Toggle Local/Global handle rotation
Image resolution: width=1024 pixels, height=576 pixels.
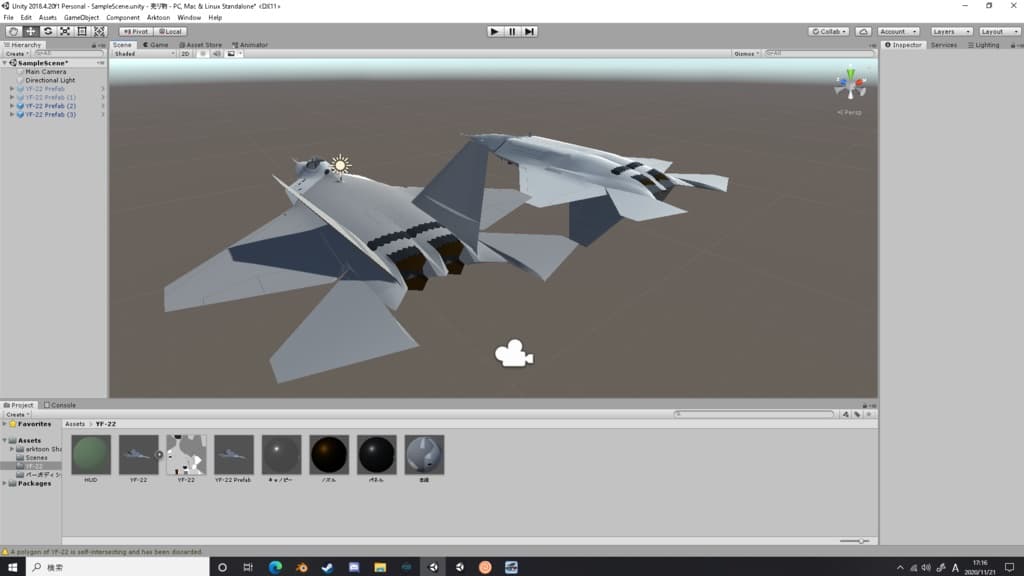[x=170, y=31]
